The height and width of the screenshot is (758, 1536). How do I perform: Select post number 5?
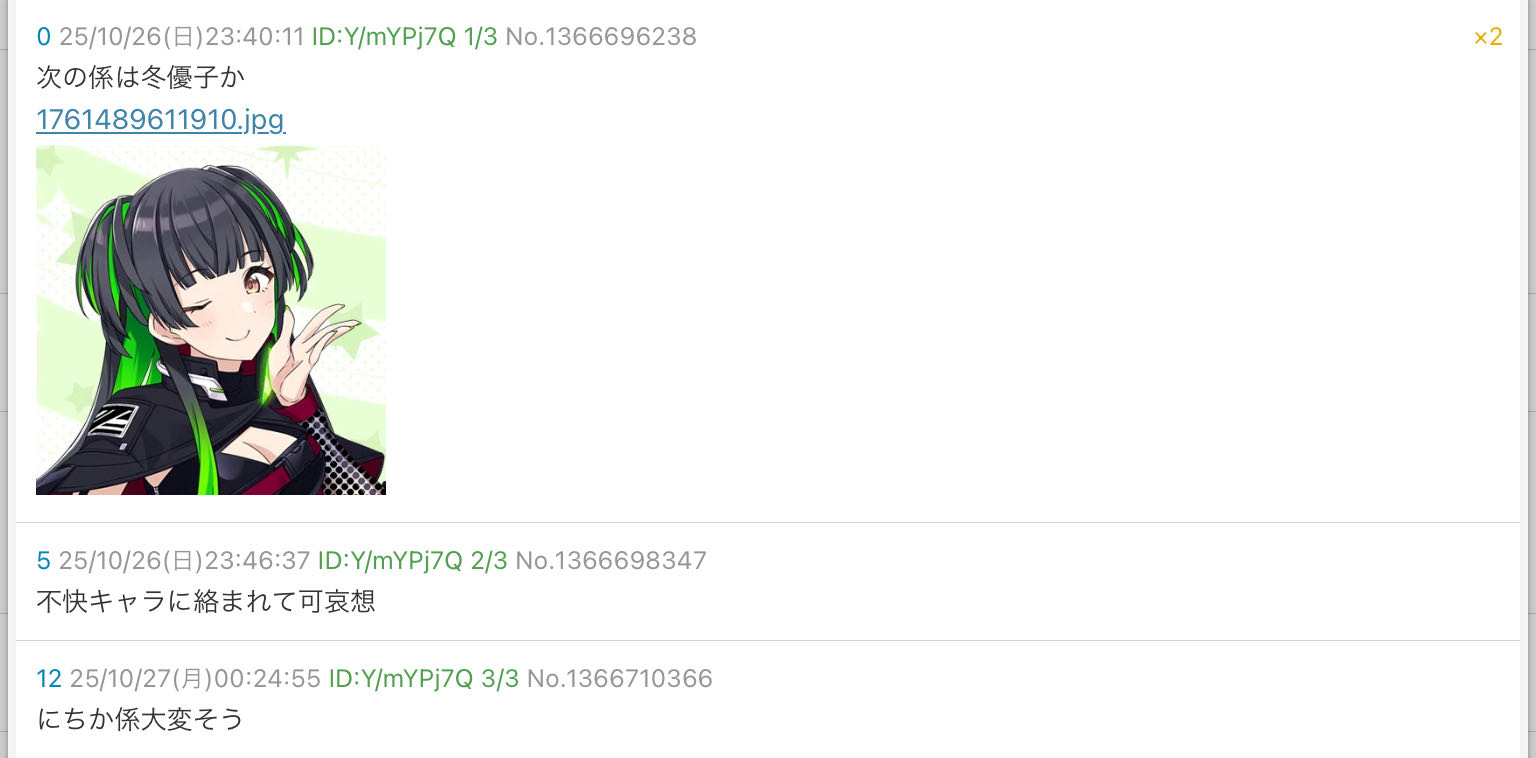pyautogui.click(x=43, y=561)
